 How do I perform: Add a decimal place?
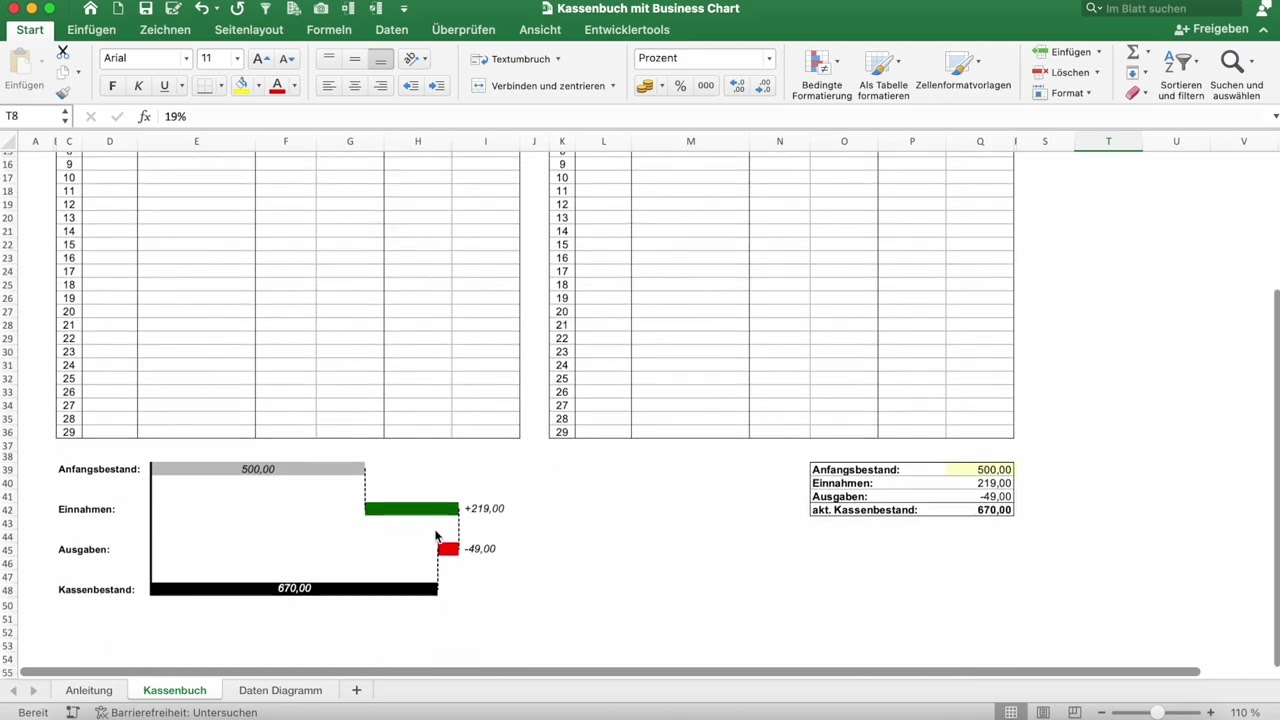[x=737, y=86]
